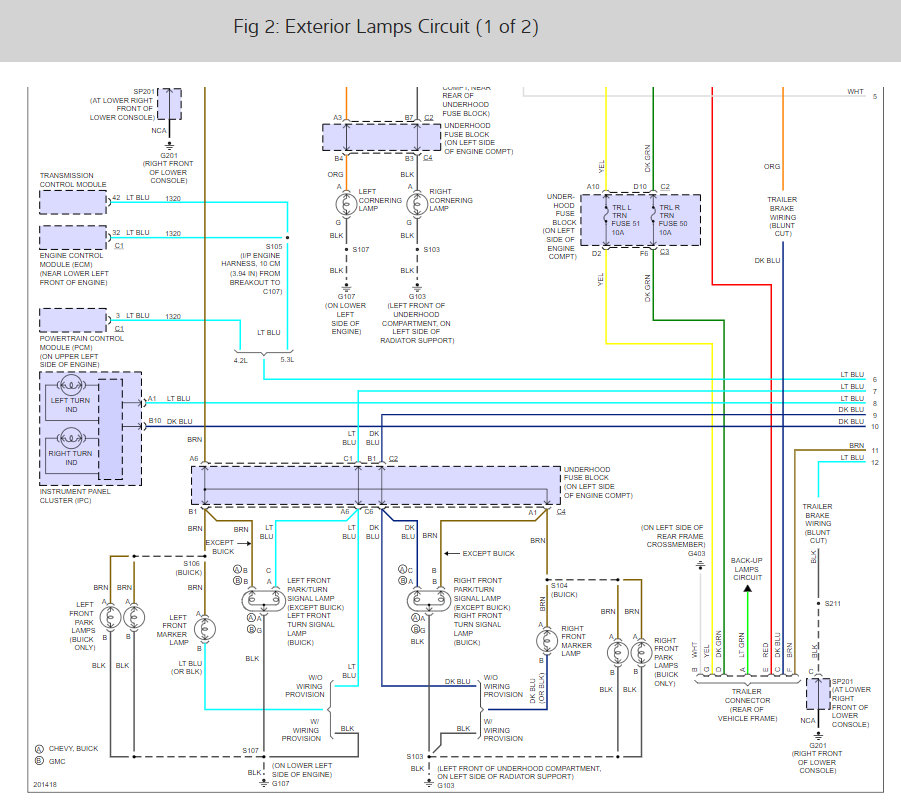The width and height of the screenshot is (901, 809).
Task: Click the 'BACK-UP LAMPS CIRCUIT' label
Action: pos(747,569)
